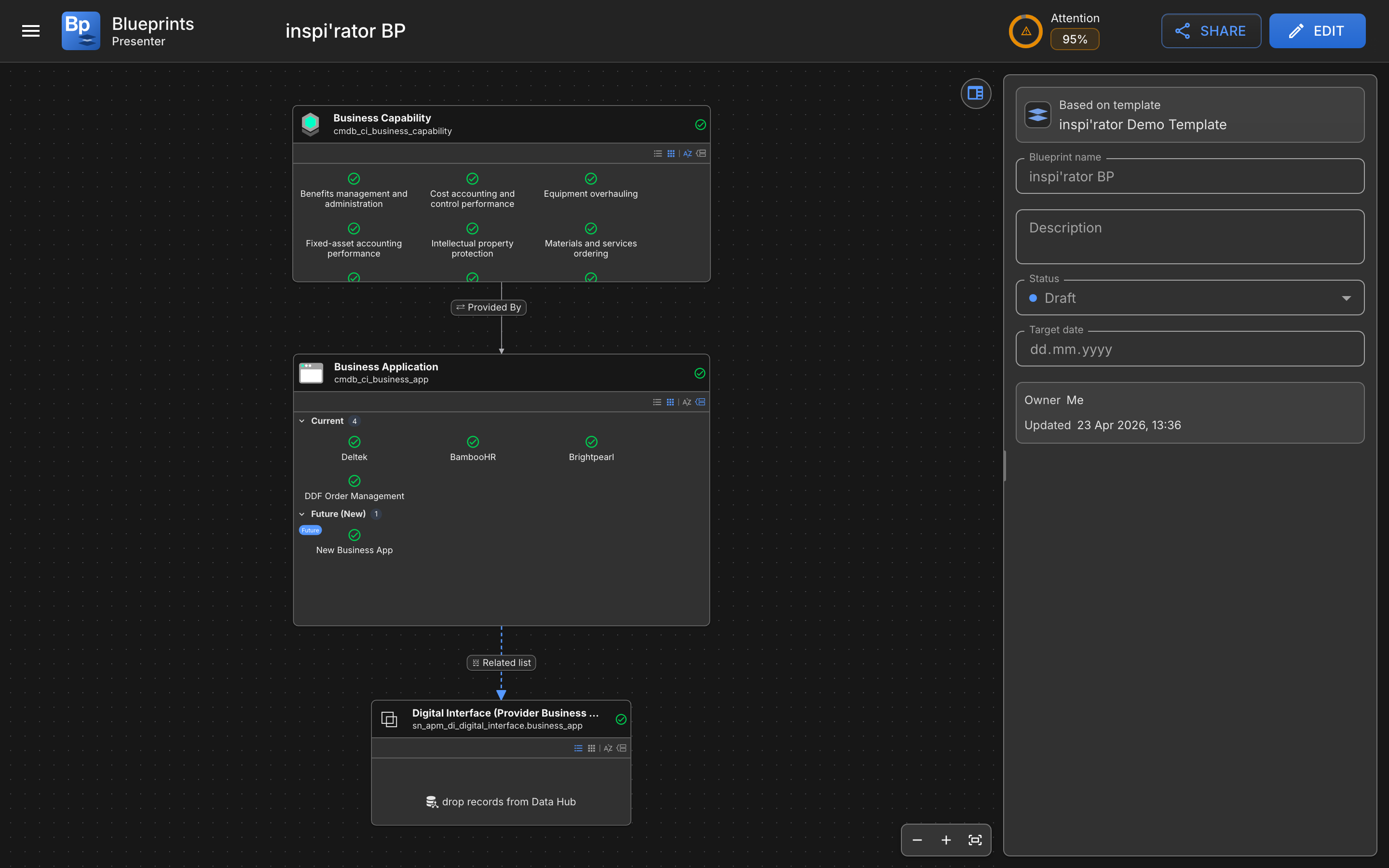The width and height of the screenshot is (1389, 868).
Task: Click green check on Business Capability header
Action: coord(700,124)
